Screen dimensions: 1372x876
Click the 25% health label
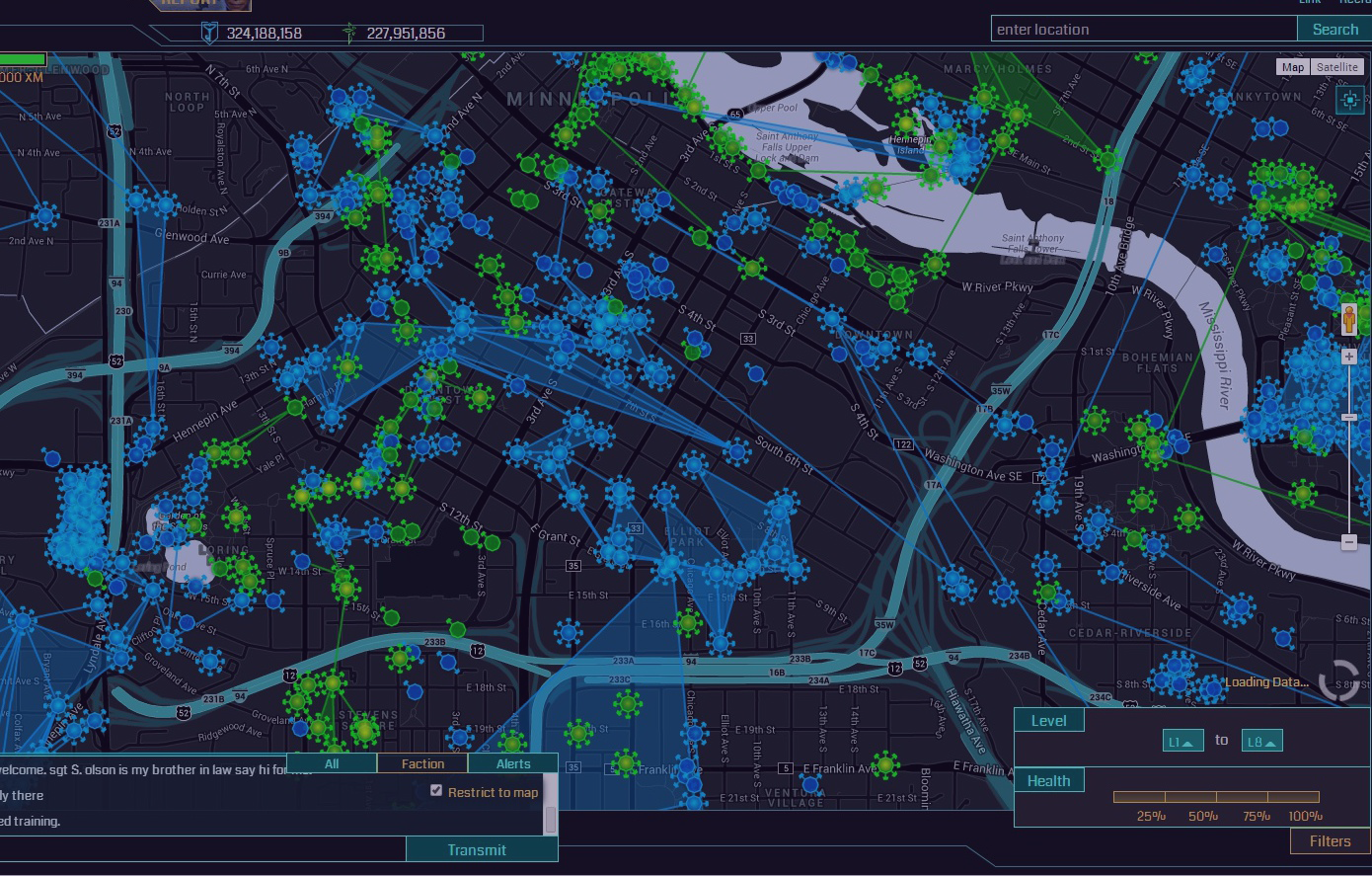click(x=1151, y=816)
